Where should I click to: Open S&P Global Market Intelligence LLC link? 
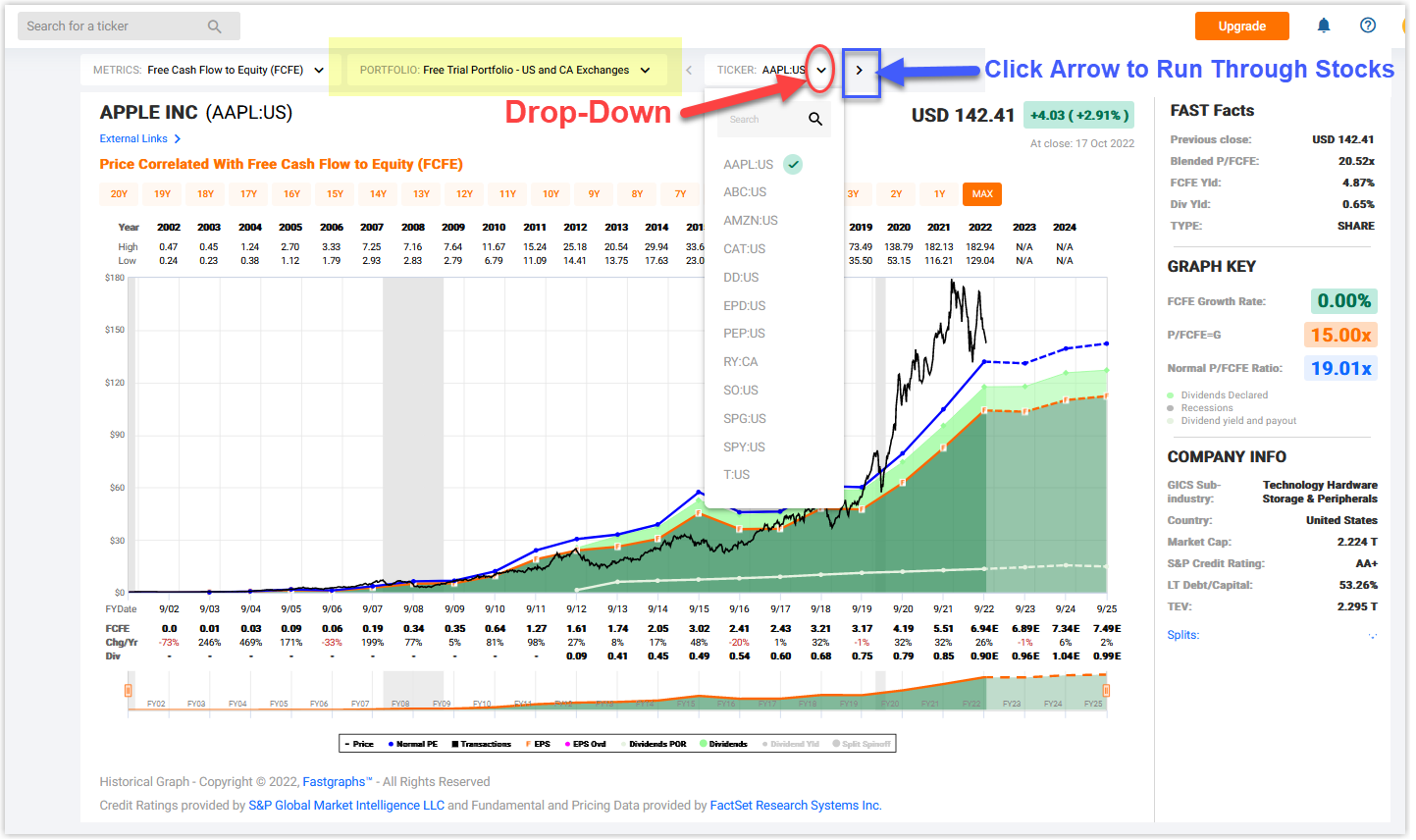[346, 806]
